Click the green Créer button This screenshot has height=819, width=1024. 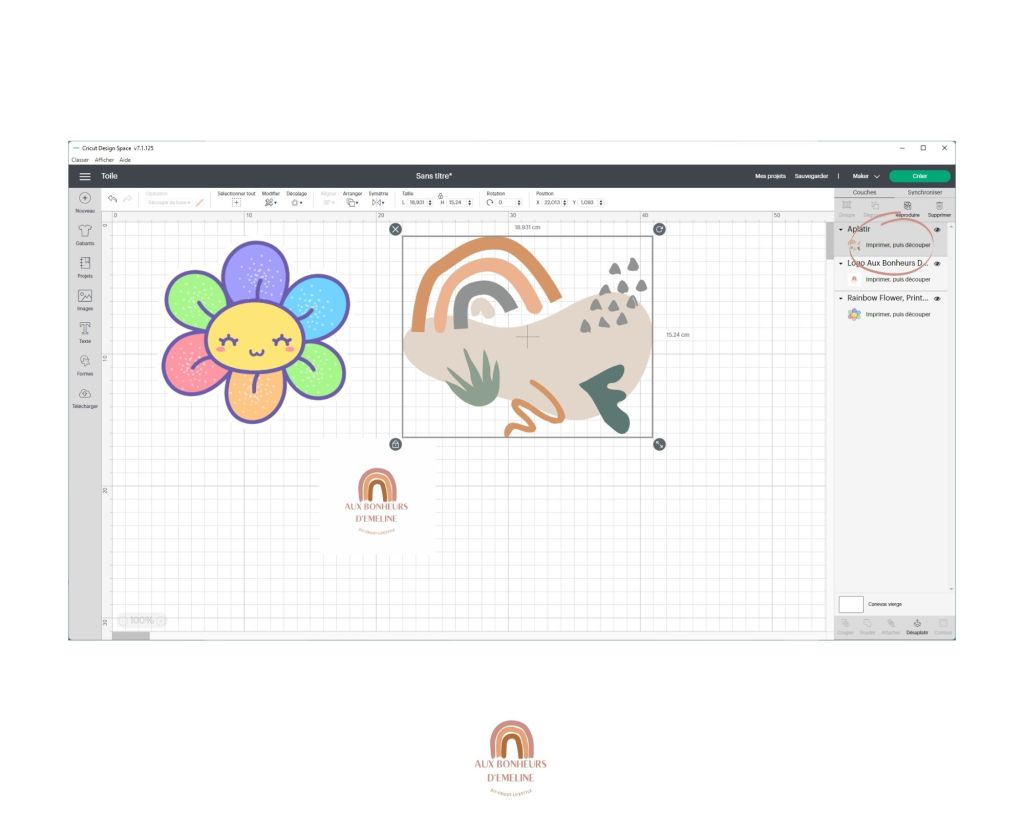tap(919, 176)
